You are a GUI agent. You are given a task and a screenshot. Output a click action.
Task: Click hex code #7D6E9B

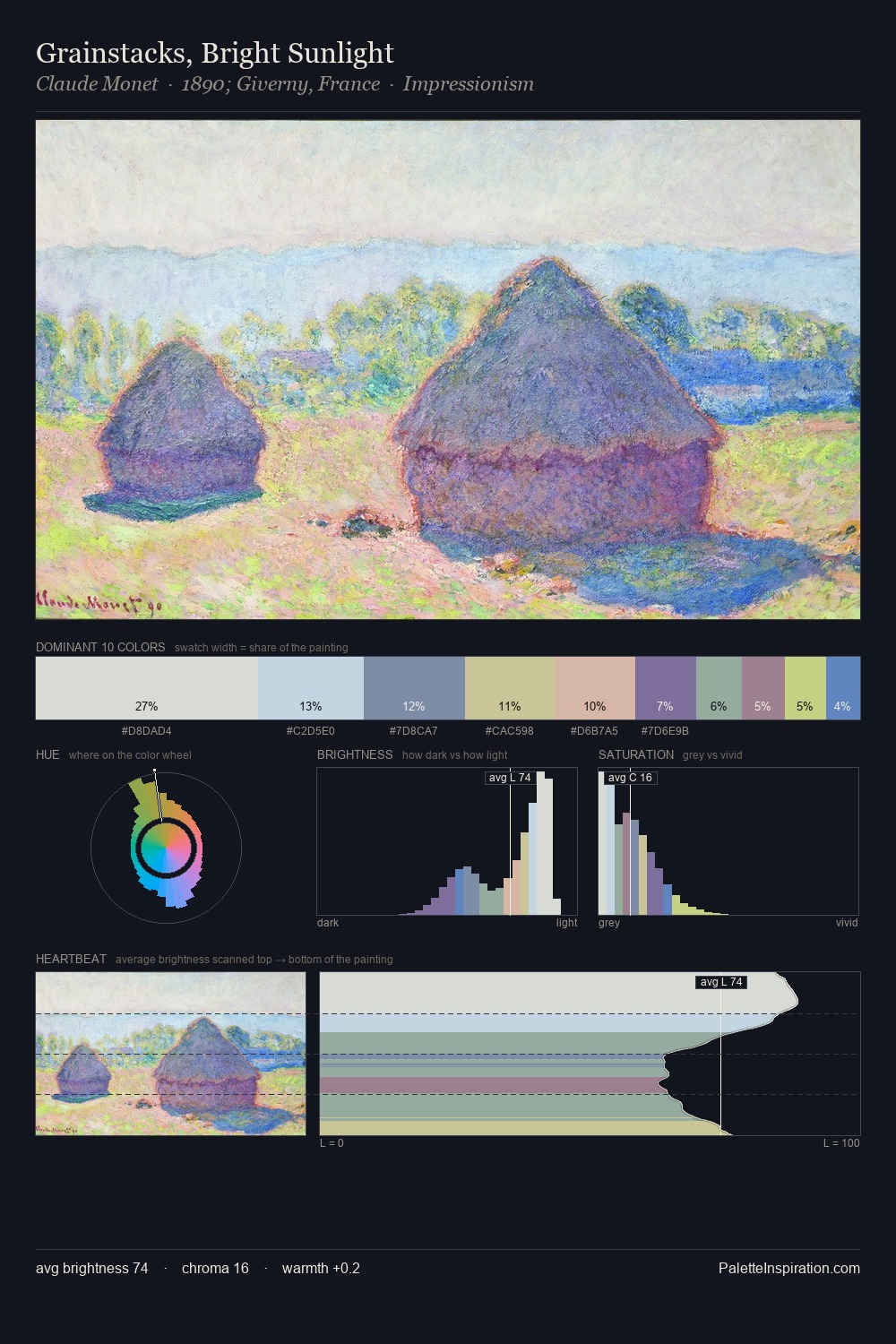tap(665, 731)
